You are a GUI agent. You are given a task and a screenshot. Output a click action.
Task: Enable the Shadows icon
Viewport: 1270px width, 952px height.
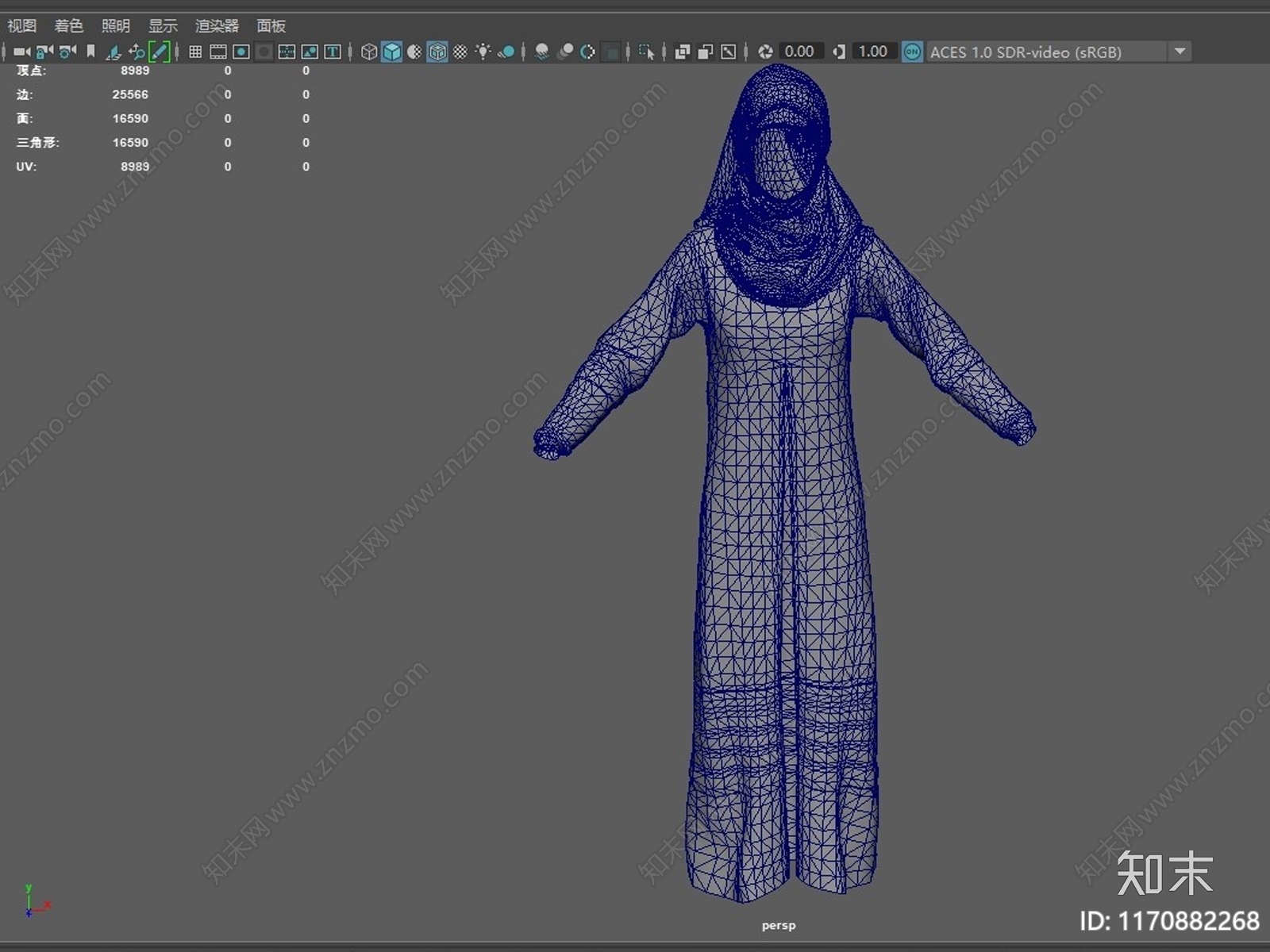click(x=506, y=52)
